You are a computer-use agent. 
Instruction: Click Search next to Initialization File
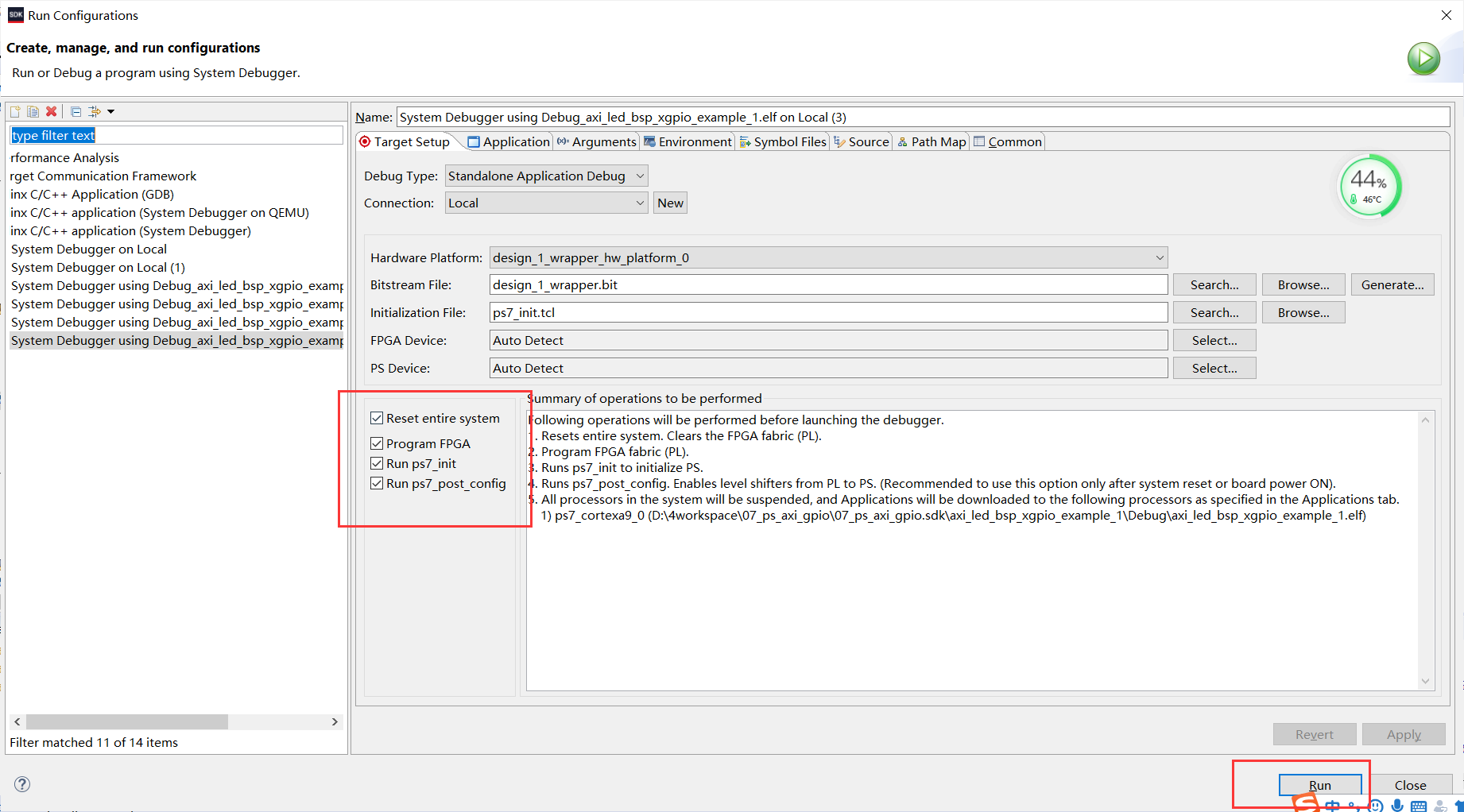(1214, 312)
